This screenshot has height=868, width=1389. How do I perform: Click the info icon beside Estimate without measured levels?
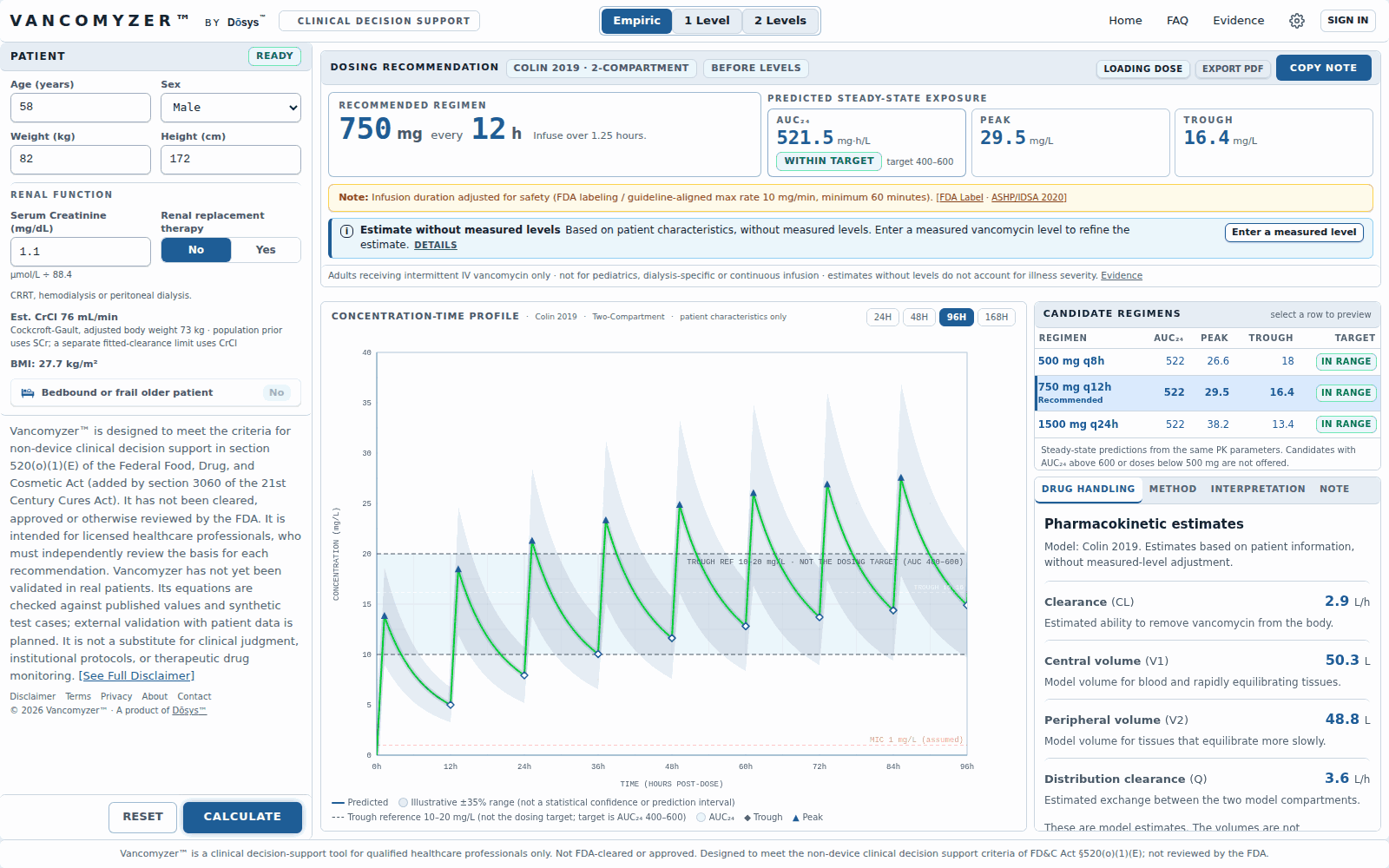click(x=346, y=231)
